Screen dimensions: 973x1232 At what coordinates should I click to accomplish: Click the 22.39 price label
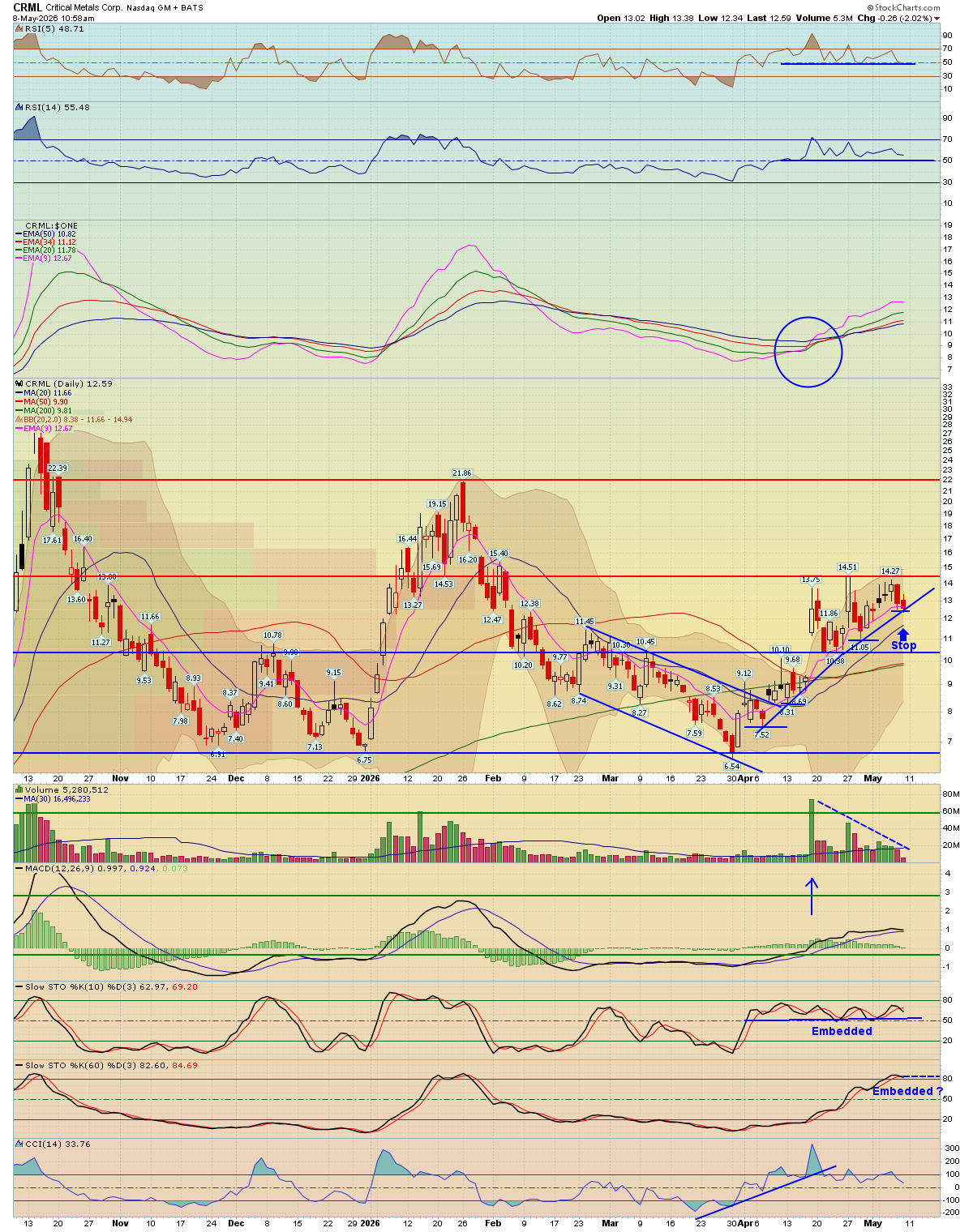point(58,468)
